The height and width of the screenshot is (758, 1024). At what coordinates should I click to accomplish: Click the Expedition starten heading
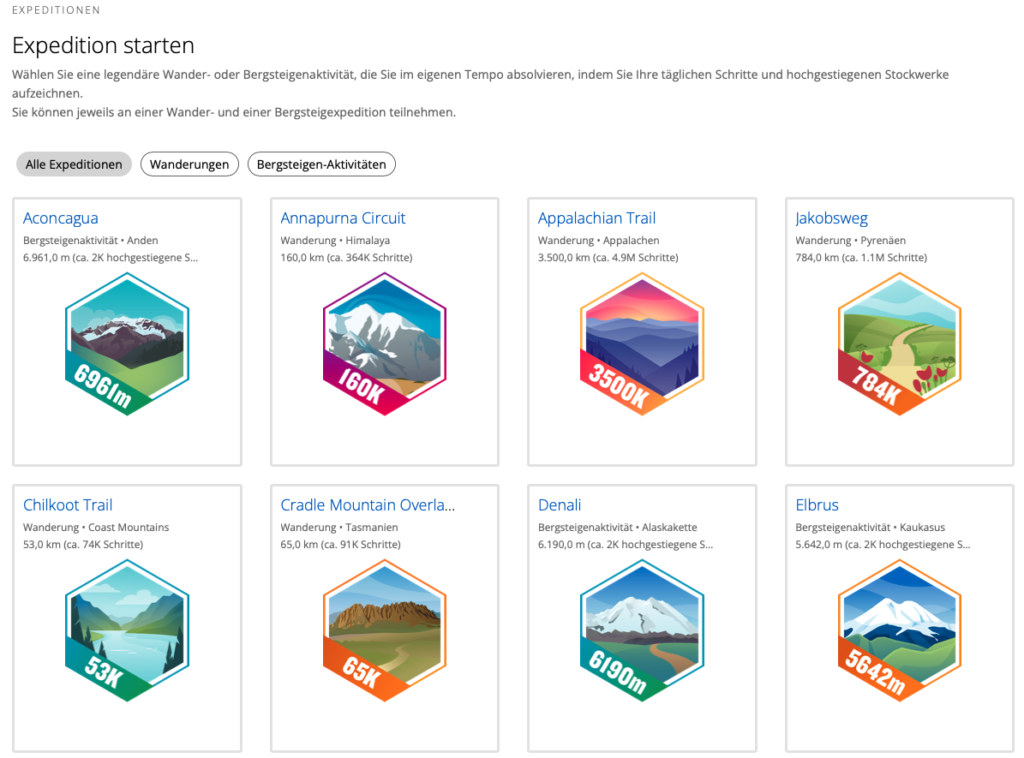coord(103,45)
